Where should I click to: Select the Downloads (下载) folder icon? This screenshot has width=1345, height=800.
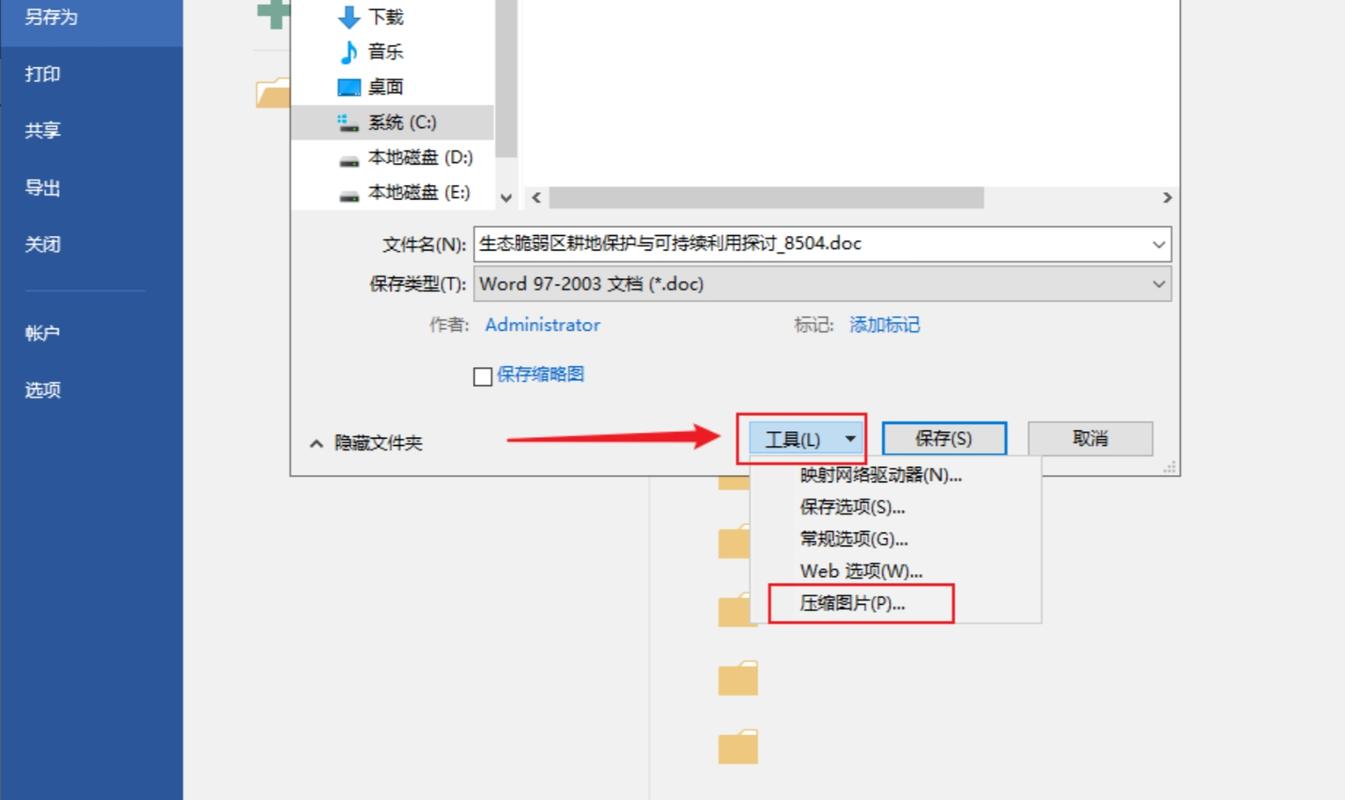349,17
